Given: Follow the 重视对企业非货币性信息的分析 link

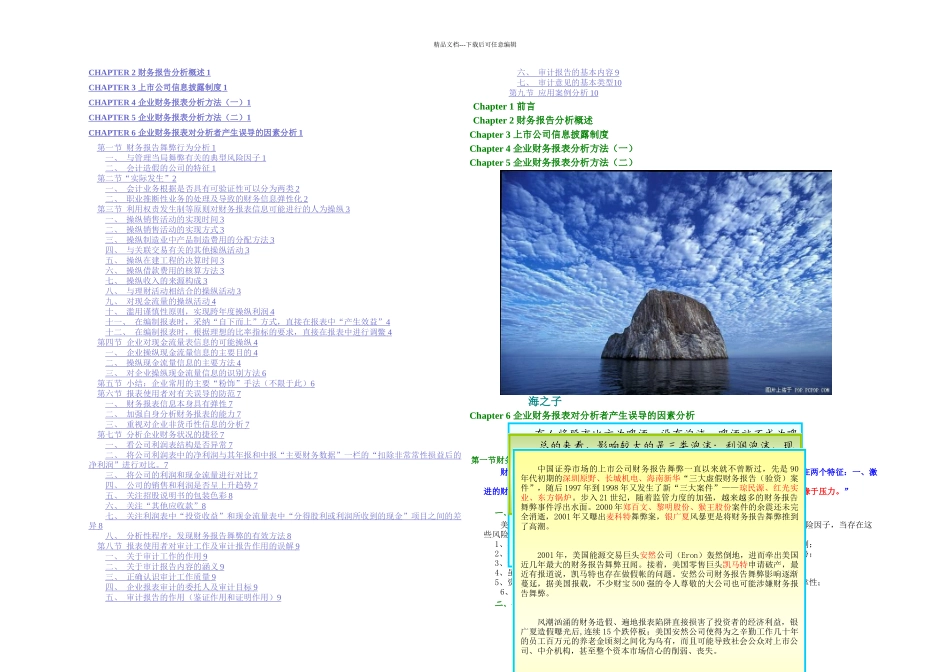Looking at the screenshot, I should pos(177,424).
